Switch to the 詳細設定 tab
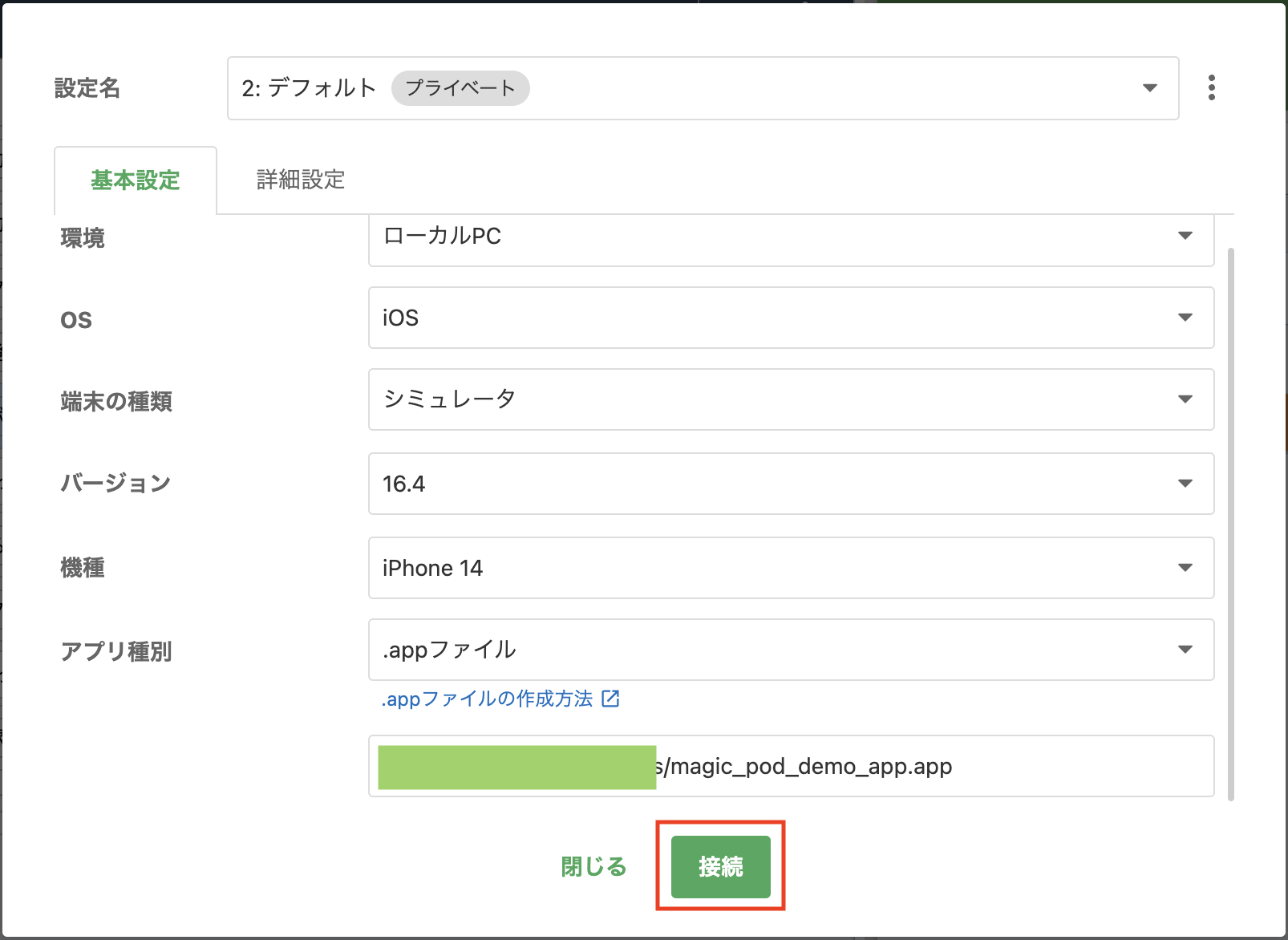The width and height of the screenshot is (1288, 940). coord(301,180)
